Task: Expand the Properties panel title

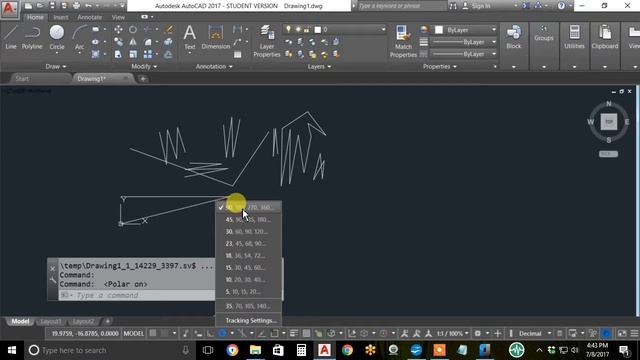Action: click(x=440, y=67)
